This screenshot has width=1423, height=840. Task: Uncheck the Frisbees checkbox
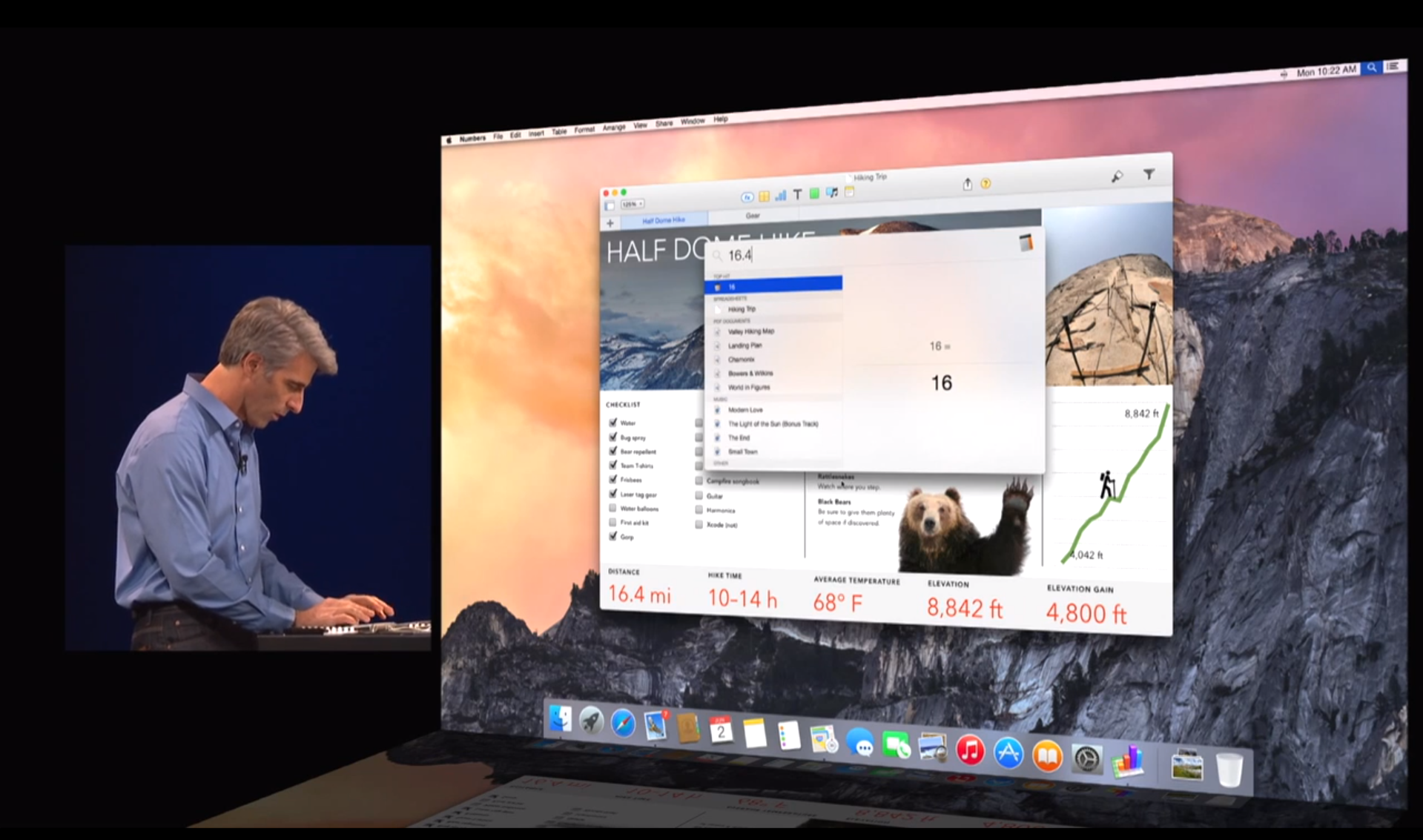point(613,479)
